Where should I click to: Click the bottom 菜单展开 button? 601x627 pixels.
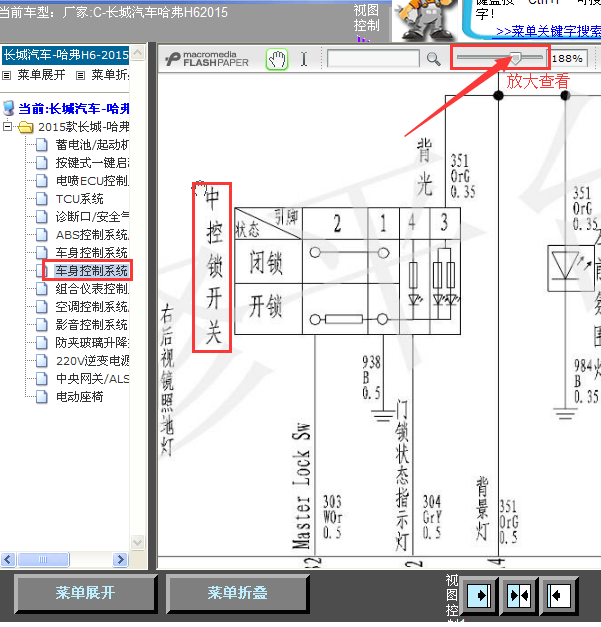tap(85, 593)
